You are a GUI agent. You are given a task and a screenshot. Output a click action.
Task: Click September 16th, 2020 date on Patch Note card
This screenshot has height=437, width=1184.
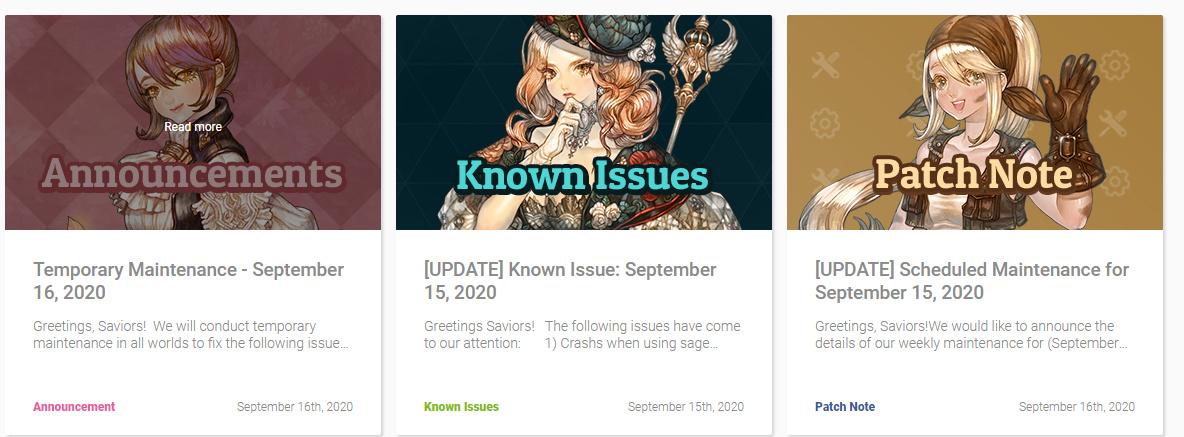click(1077, 407)
